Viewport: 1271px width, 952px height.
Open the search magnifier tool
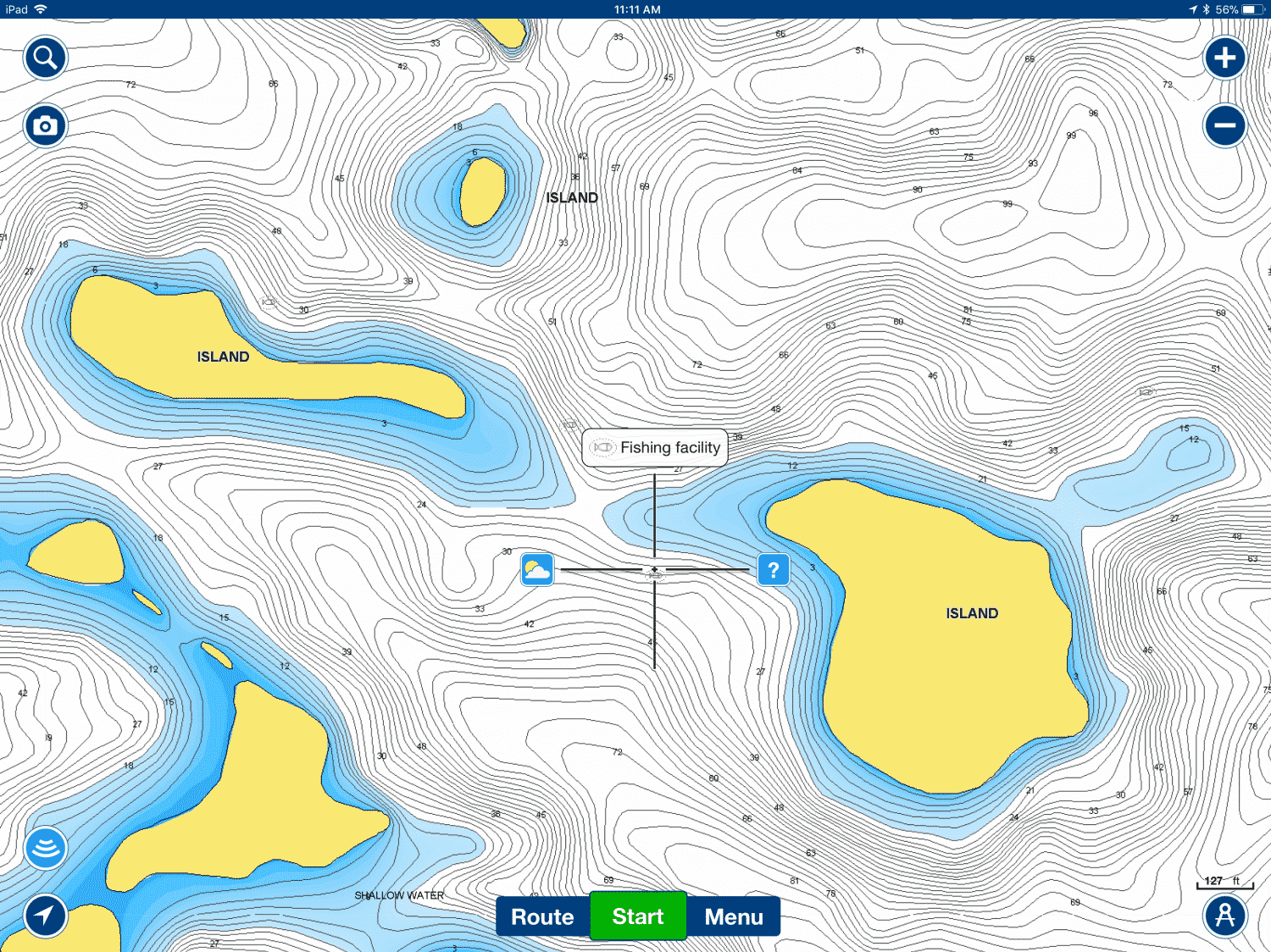click(45, 58)
